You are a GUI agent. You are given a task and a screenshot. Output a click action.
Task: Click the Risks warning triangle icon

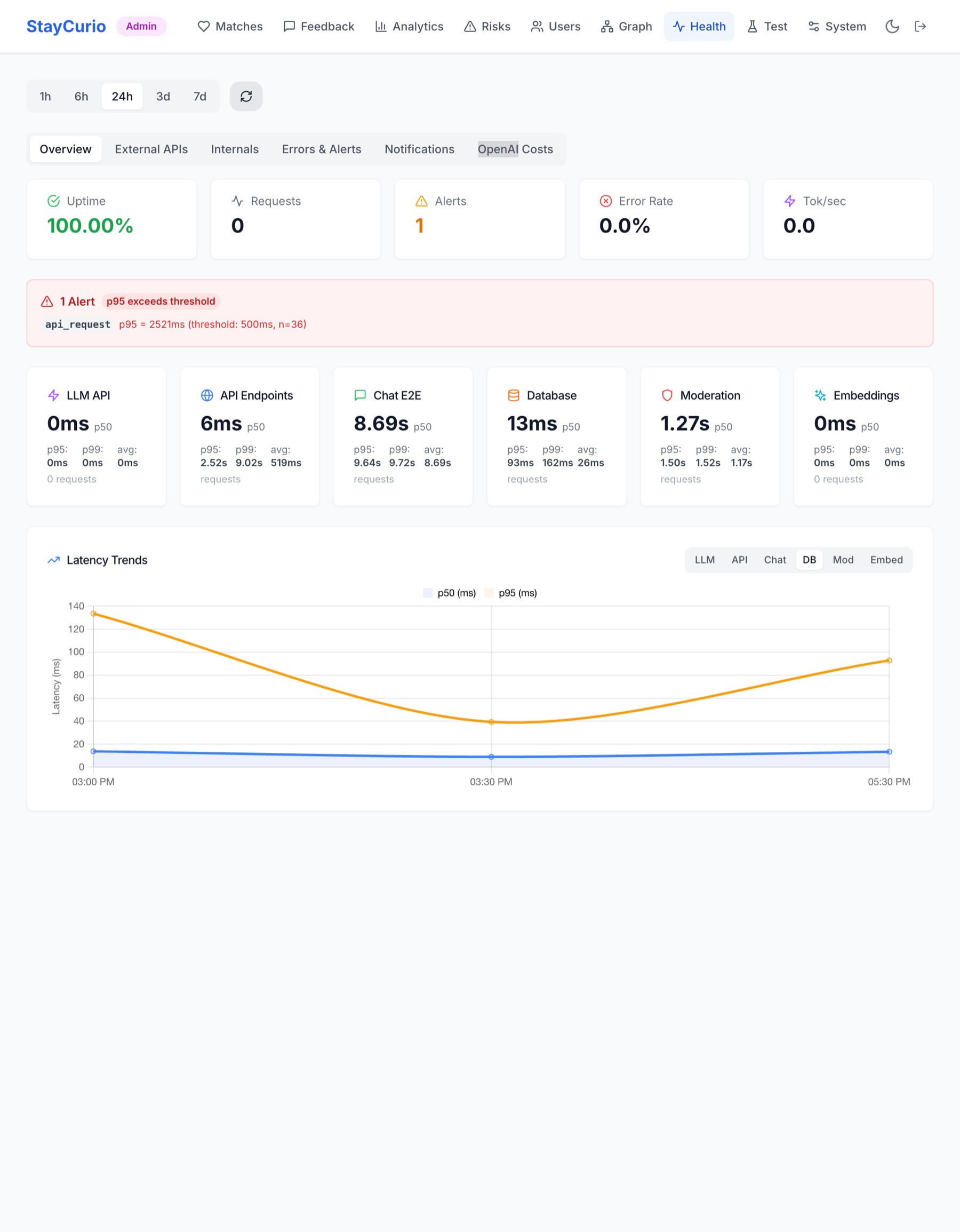coord(469,27)
